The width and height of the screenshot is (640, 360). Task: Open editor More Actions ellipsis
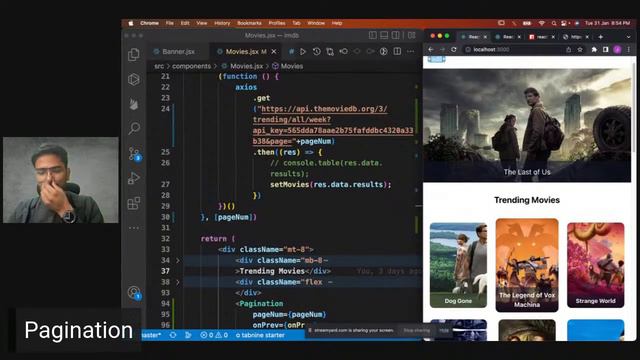coord(411,51)
